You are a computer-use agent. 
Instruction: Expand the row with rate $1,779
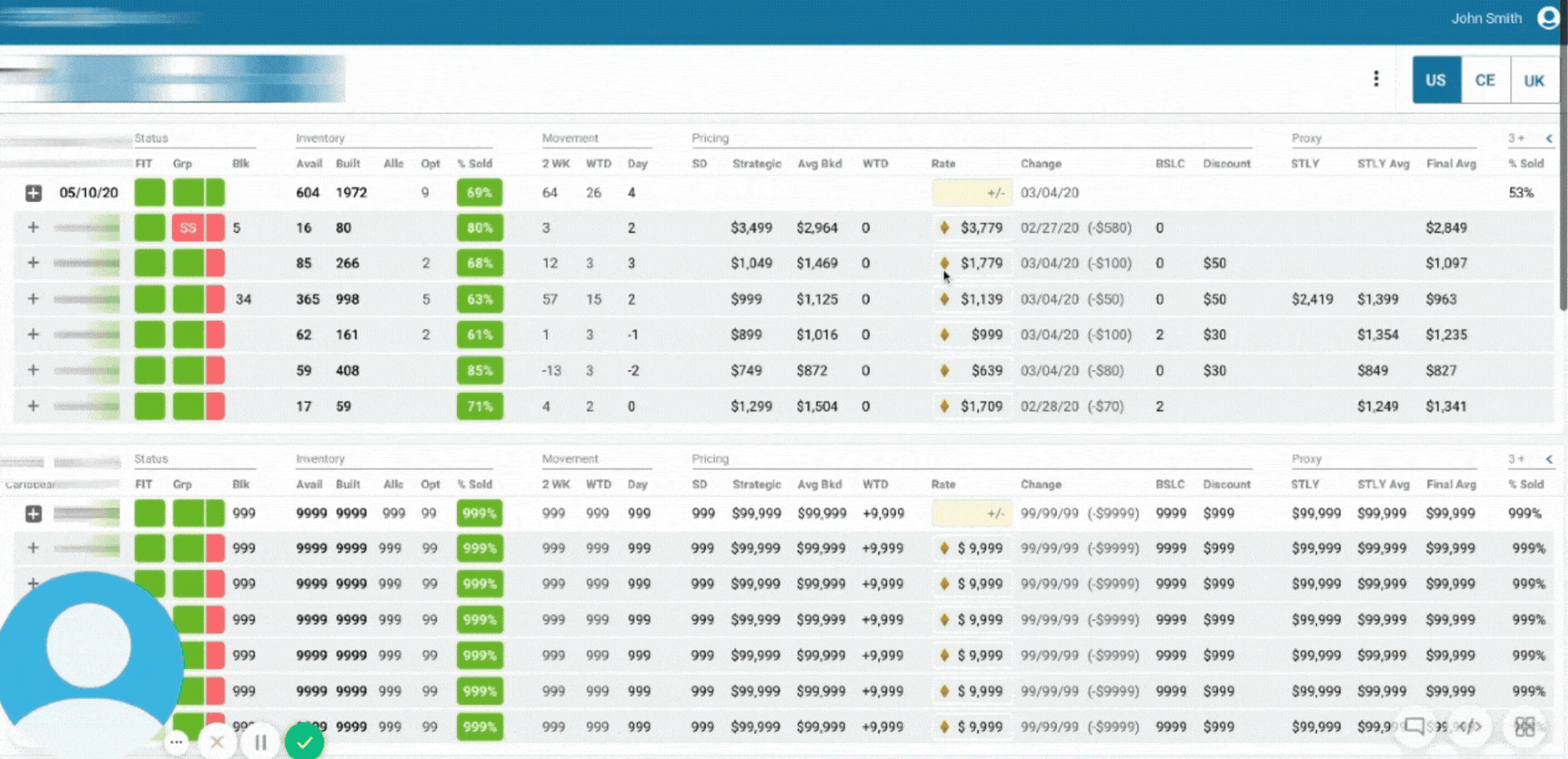(x=33, y=262)
